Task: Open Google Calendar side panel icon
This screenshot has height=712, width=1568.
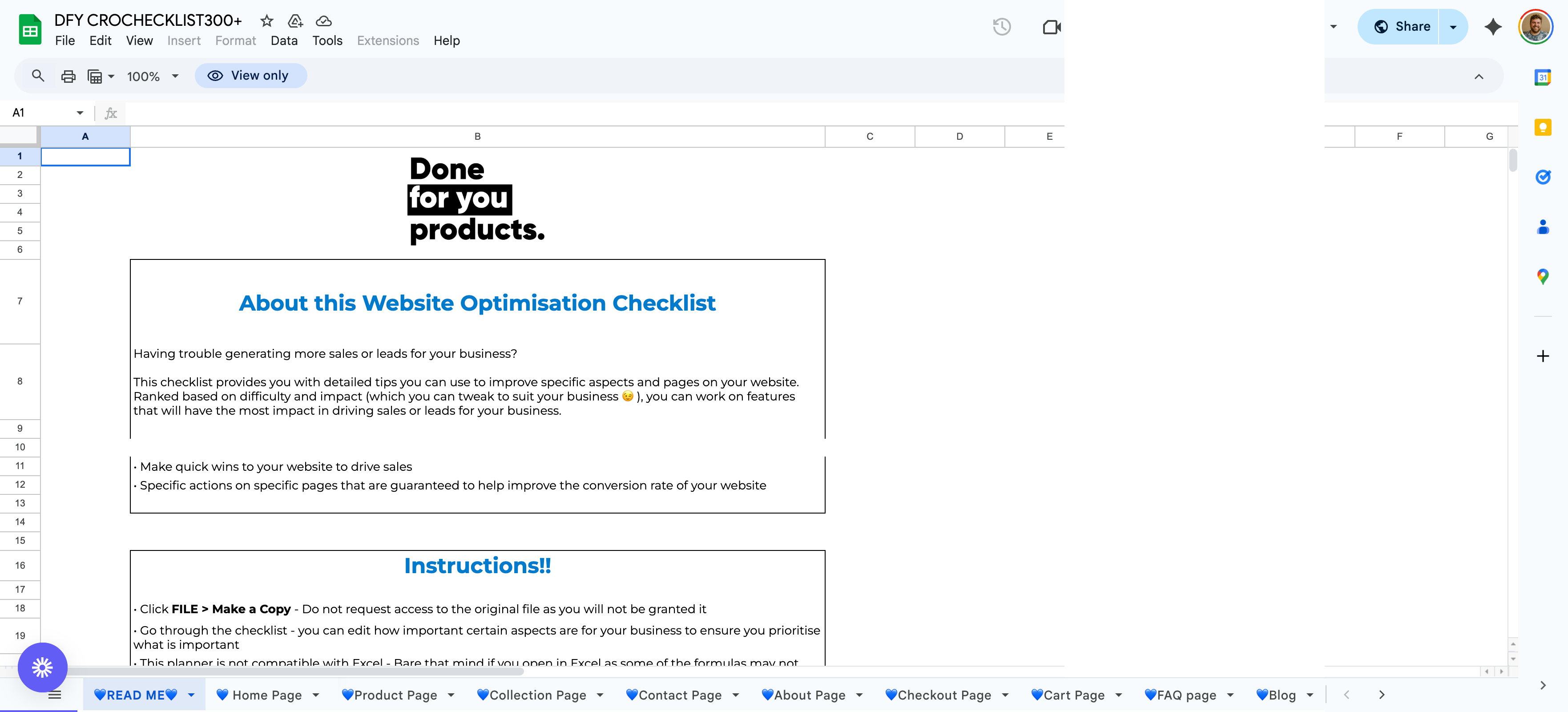Action: click(1543, 77)
